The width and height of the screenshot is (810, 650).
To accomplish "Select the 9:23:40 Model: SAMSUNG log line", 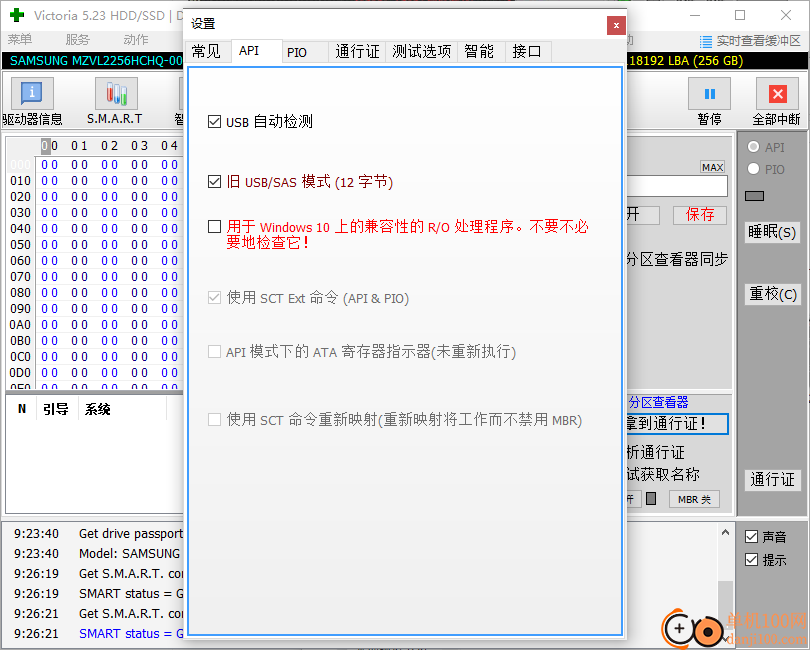I will coord(98,554).
